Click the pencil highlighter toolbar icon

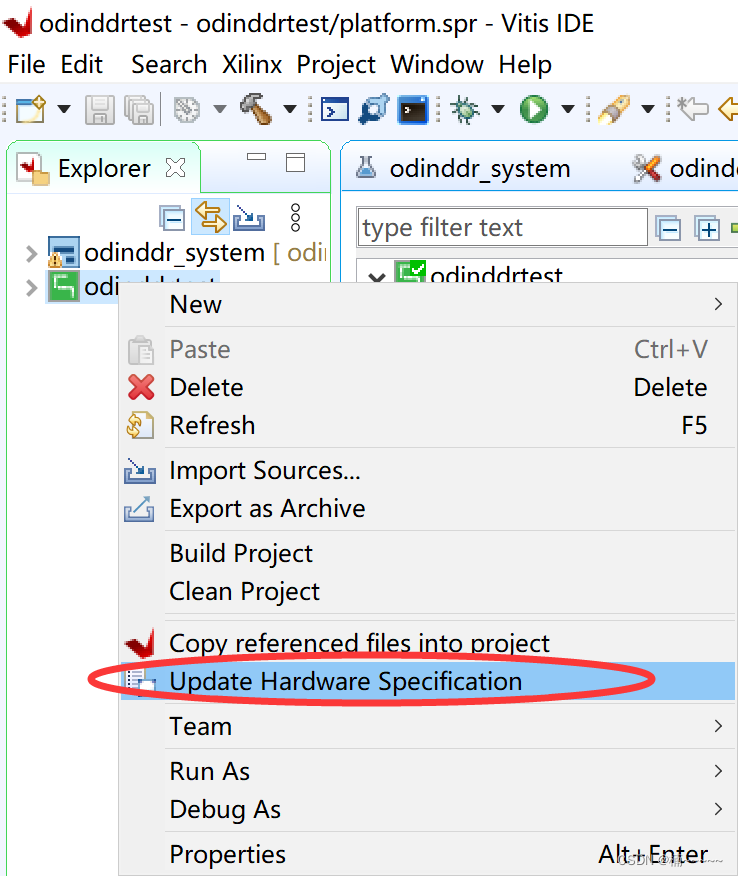tap(614, 109)
